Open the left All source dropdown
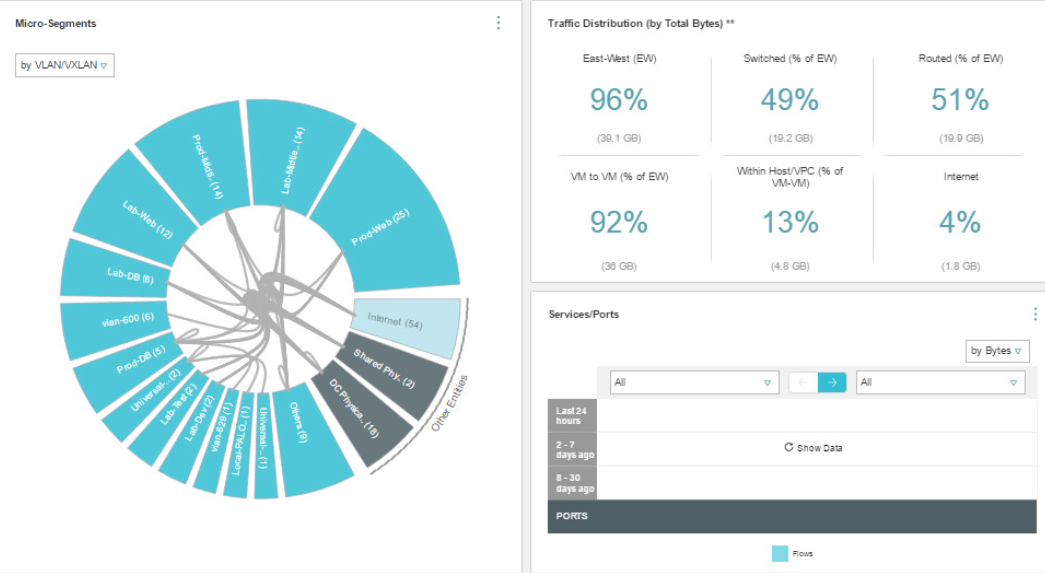Image resolution: width=1045 pixels, height=573 pixels. tap(694, 382)
